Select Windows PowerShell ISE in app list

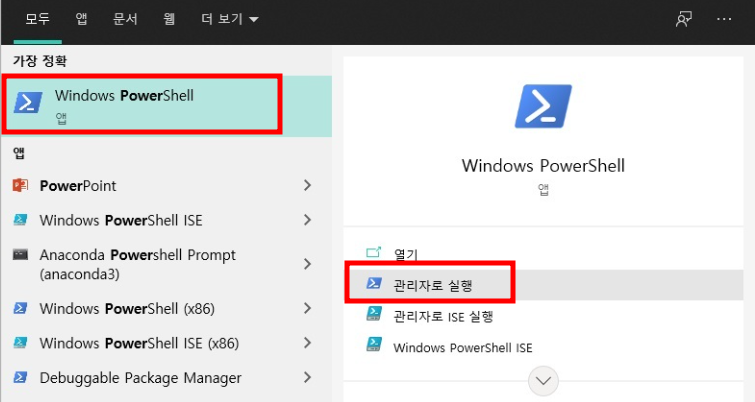pos(167,220)
